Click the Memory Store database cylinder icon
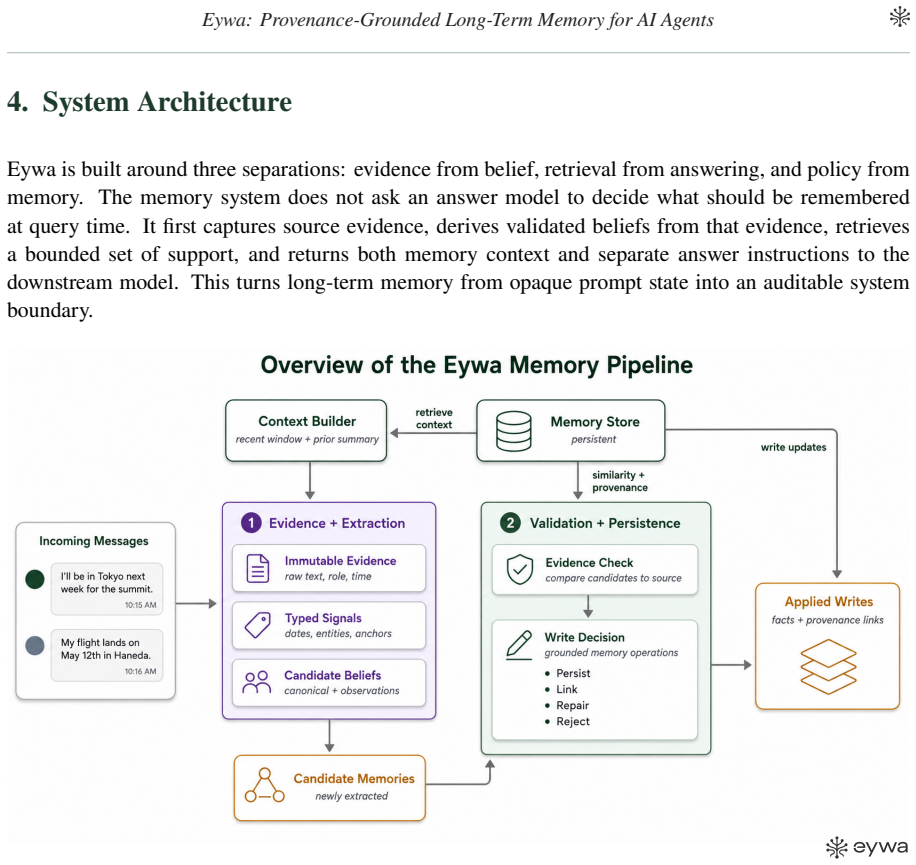This screenshot has height=865, width=916. pyautogui.click(x=513, y=431)
